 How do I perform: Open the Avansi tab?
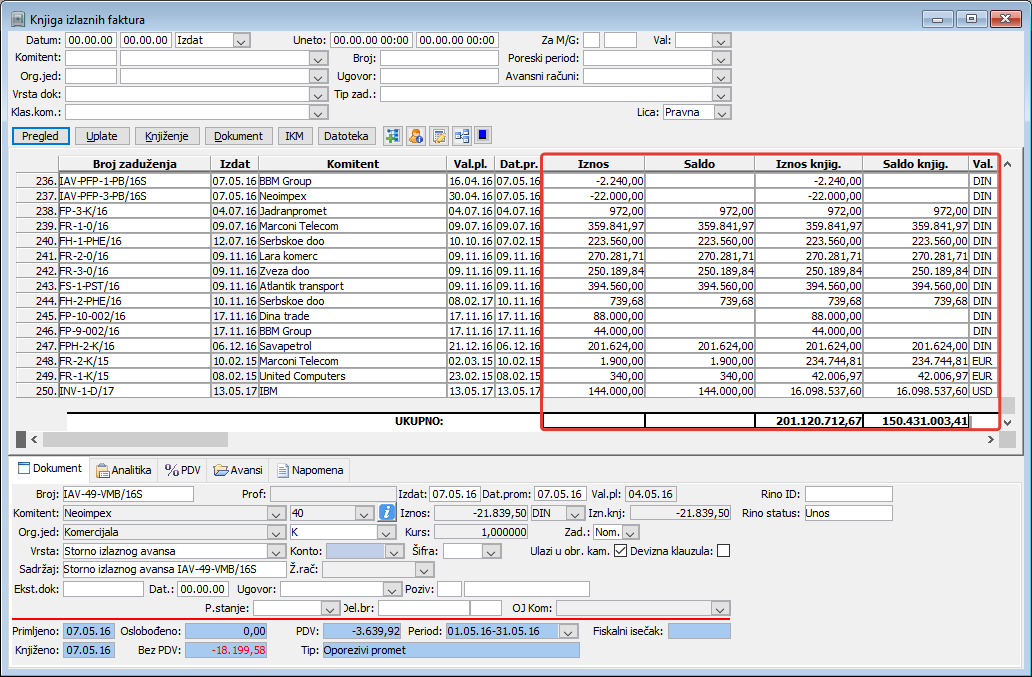238,469
